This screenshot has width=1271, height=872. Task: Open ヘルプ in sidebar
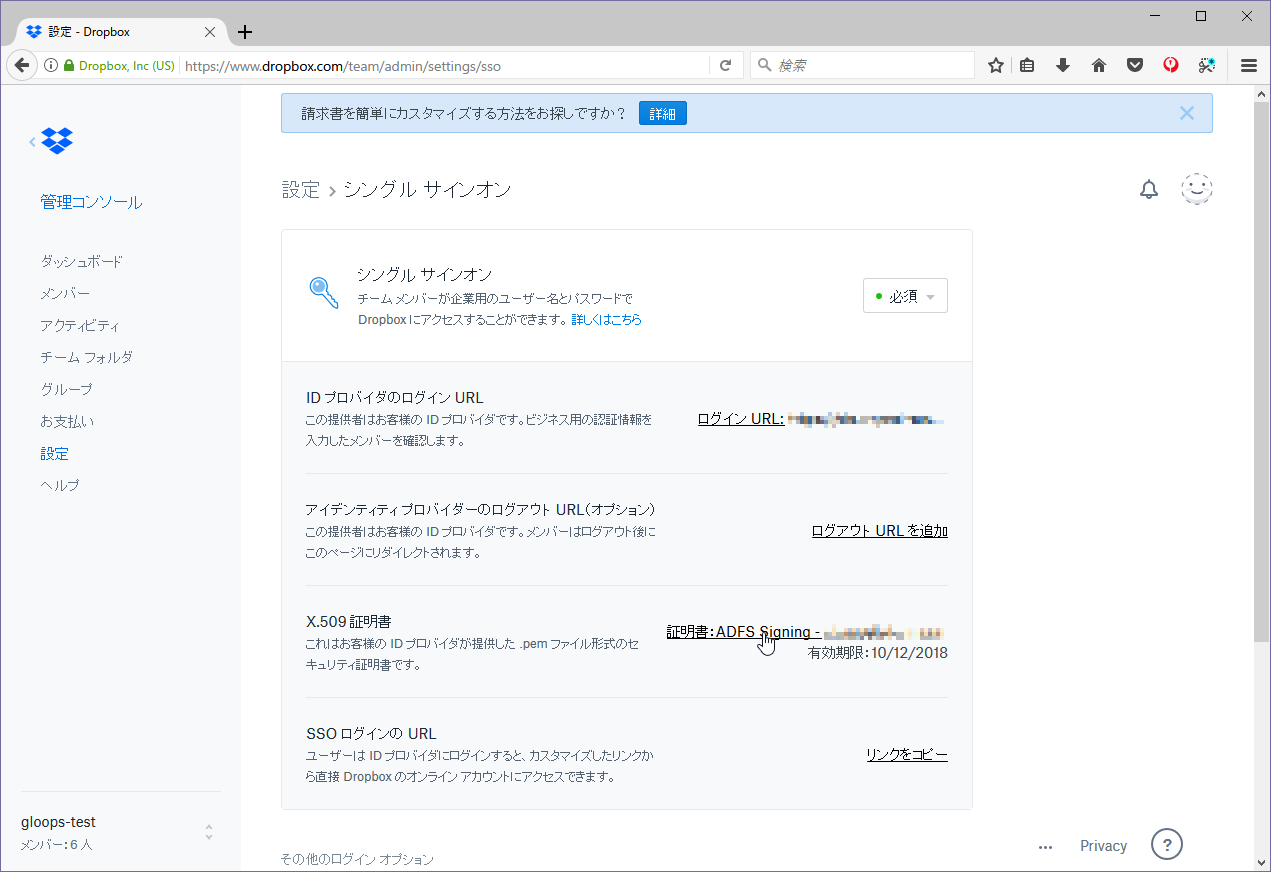click(x=59, y=485)
